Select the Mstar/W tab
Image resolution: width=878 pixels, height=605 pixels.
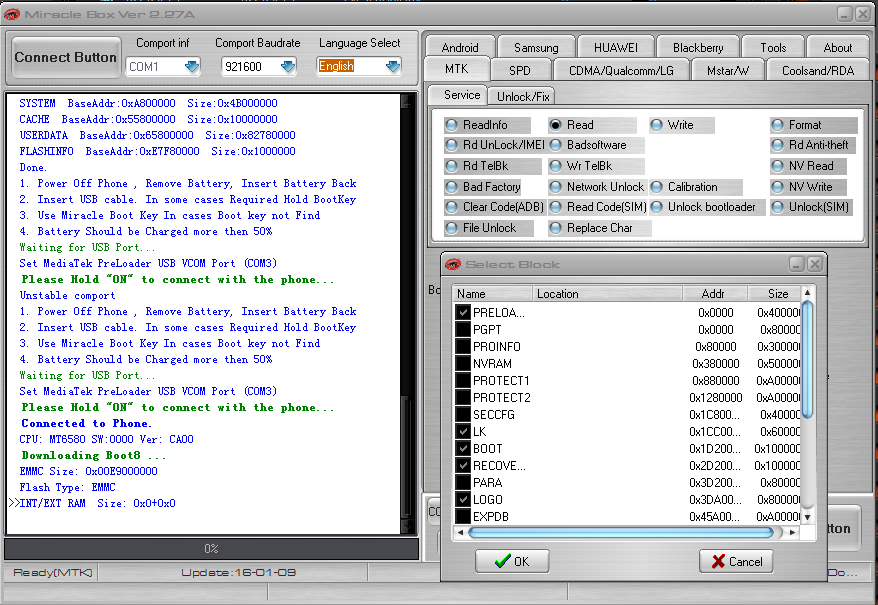pyautogui.click(x=727, y=71)
